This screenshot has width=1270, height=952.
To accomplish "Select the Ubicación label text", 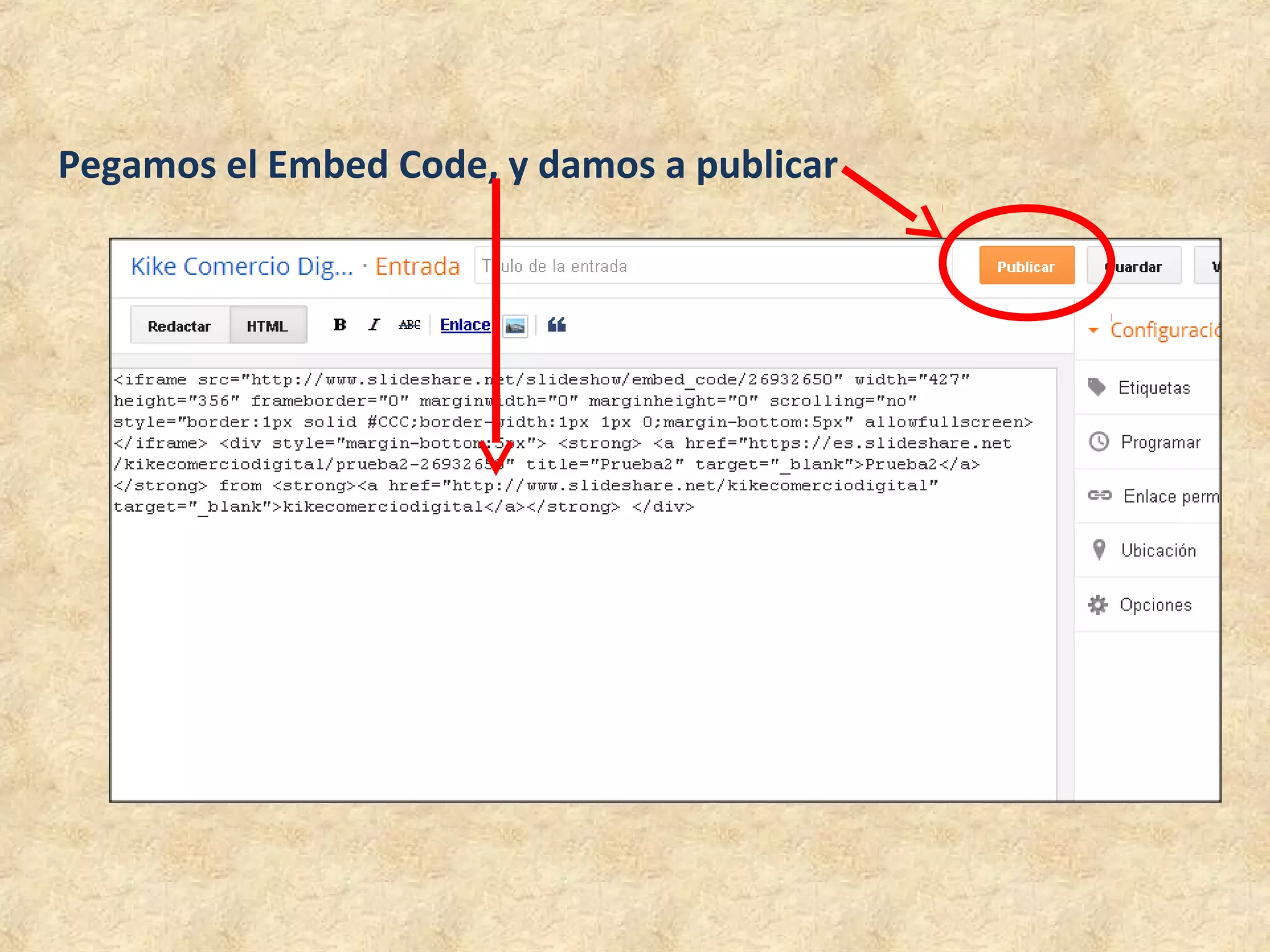I will pos(1158,550).
